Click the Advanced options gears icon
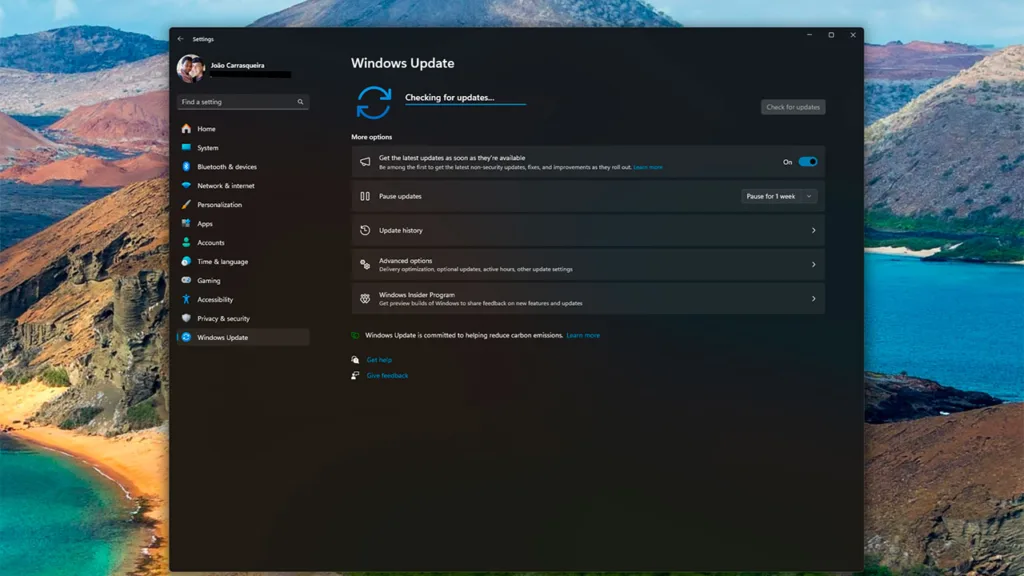 (365, 264)
